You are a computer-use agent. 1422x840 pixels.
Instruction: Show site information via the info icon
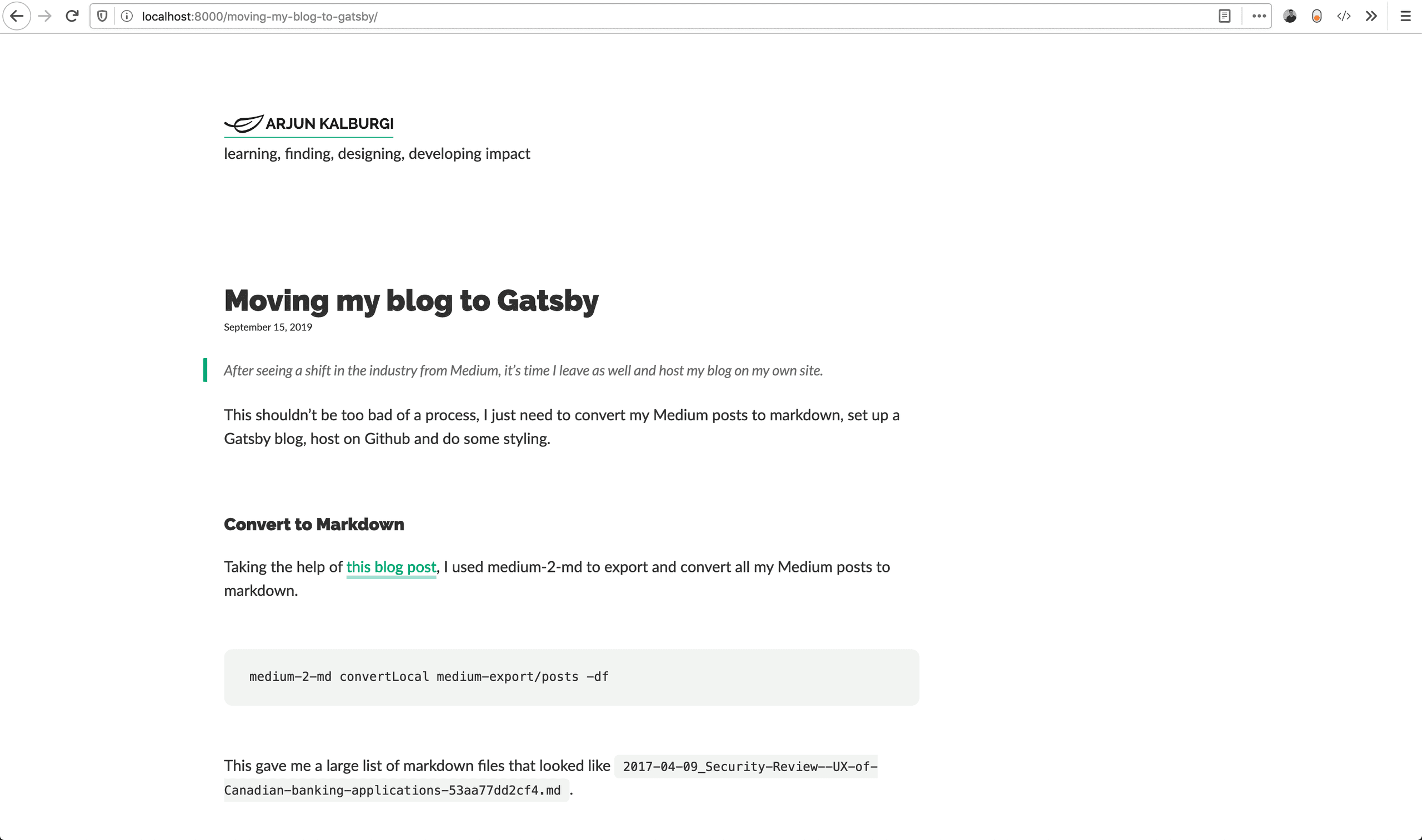tap(127, 17)
